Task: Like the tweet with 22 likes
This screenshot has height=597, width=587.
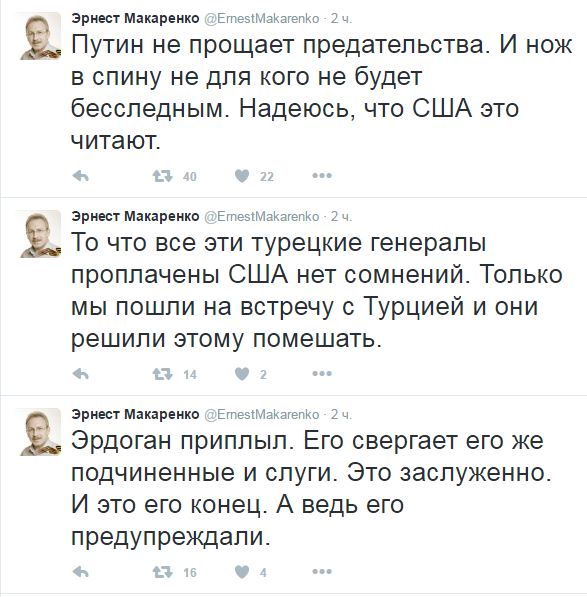Action: tap(242, 176)
